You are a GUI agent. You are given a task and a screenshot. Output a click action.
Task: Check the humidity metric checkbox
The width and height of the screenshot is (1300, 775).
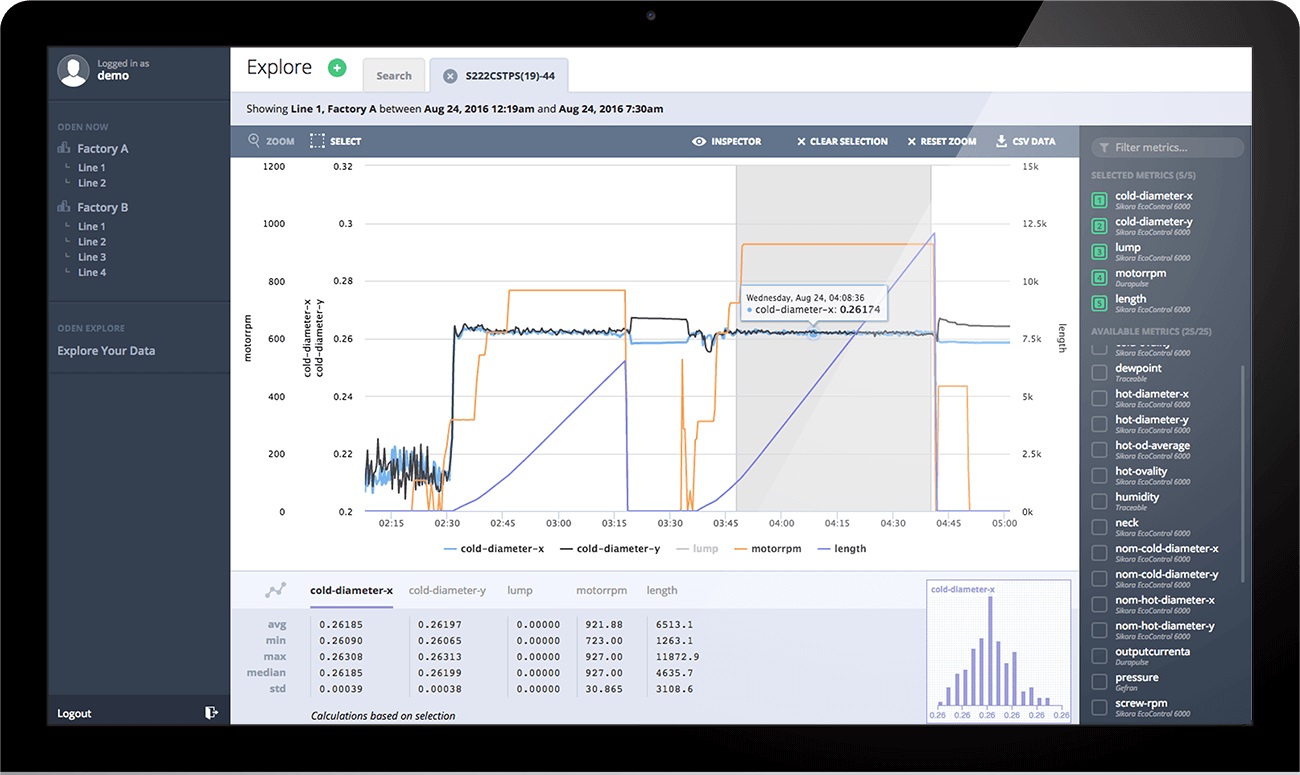(x=1099, y=501)
